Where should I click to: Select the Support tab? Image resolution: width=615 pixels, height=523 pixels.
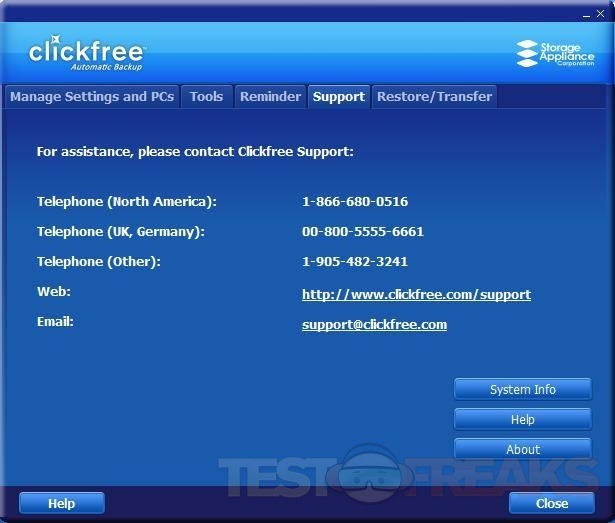point(338,97)
